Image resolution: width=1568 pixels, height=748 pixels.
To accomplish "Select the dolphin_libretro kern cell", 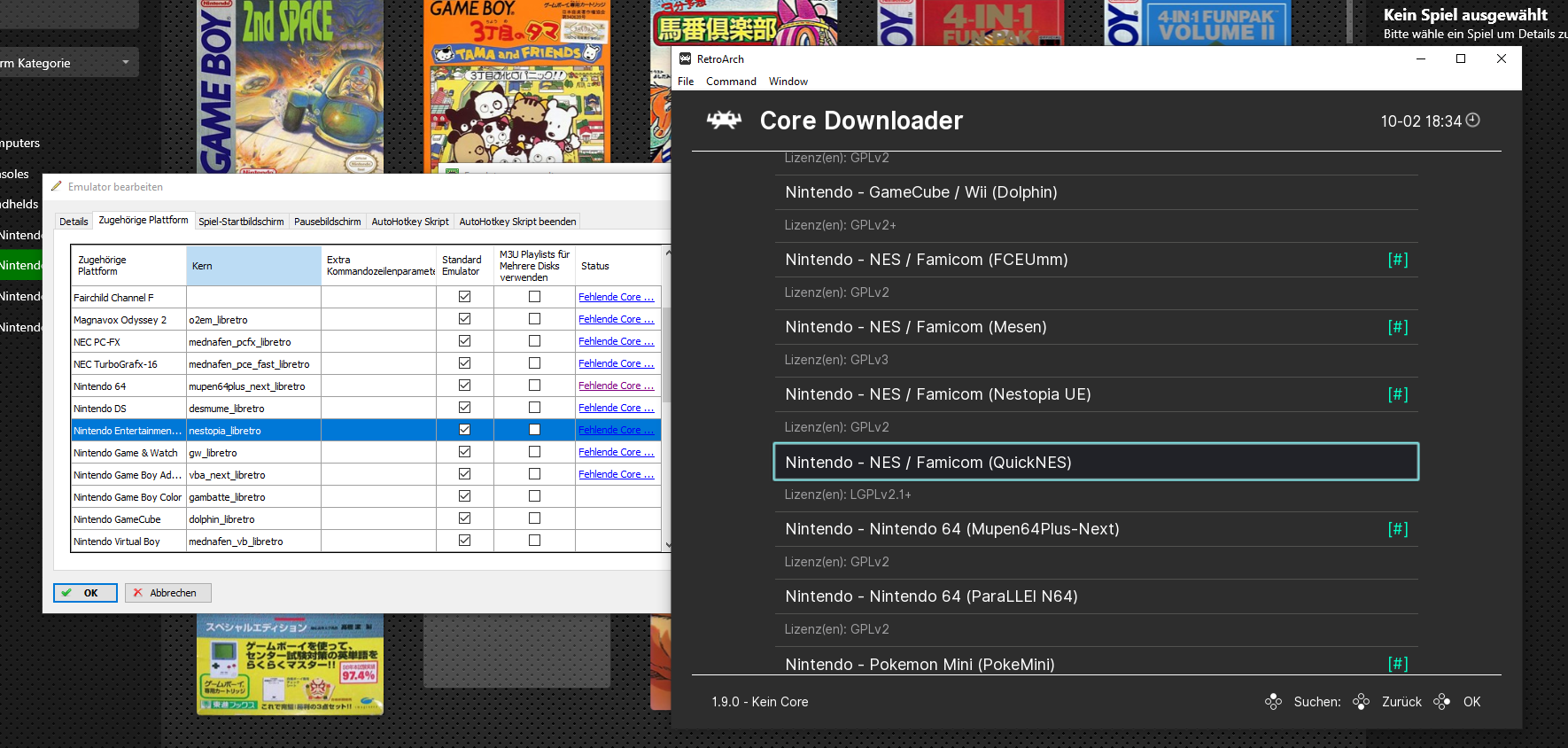I will pyautogui.click(x=253, y=519).
